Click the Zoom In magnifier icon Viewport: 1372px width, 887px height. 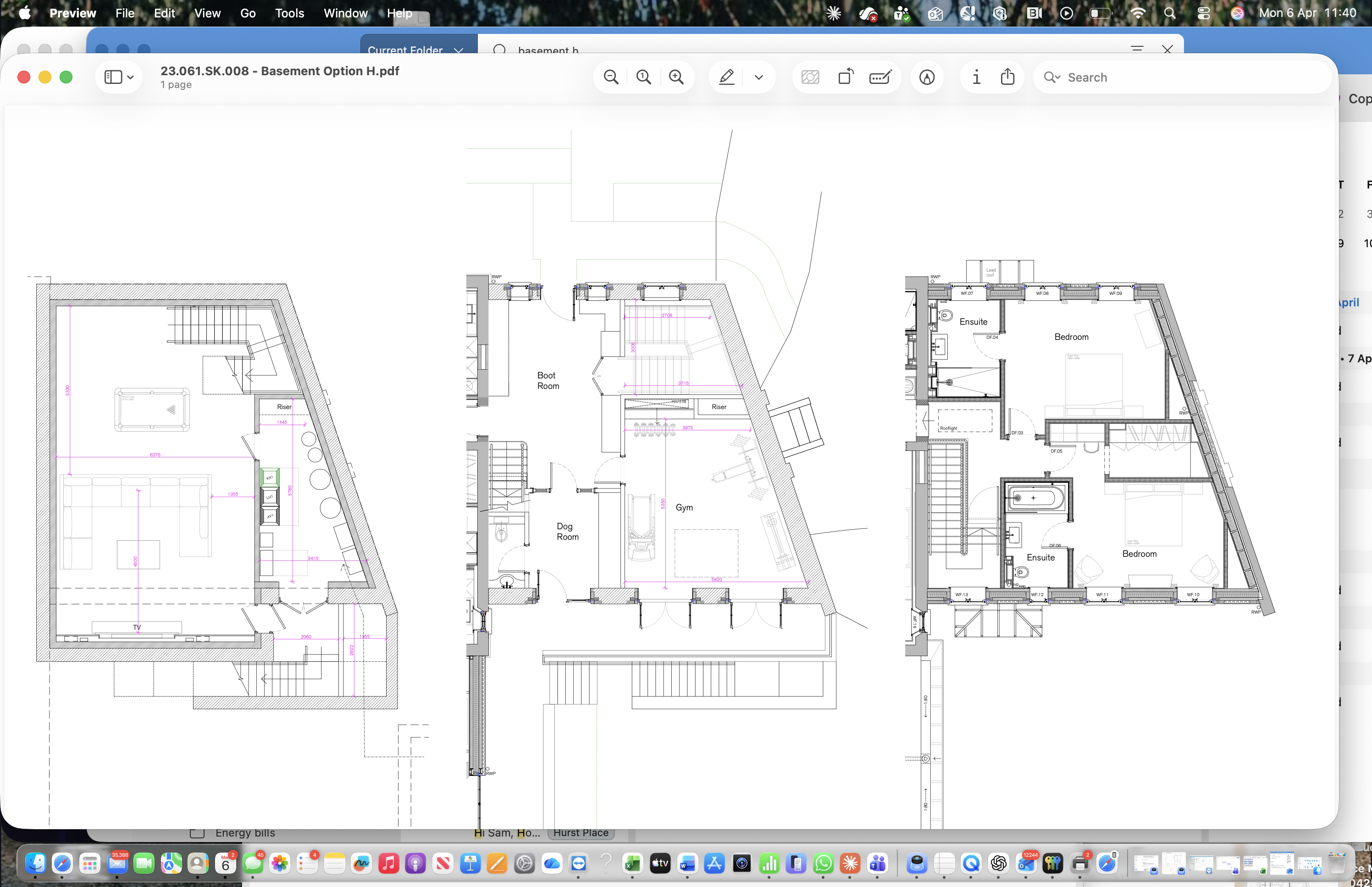coord(676,77)
